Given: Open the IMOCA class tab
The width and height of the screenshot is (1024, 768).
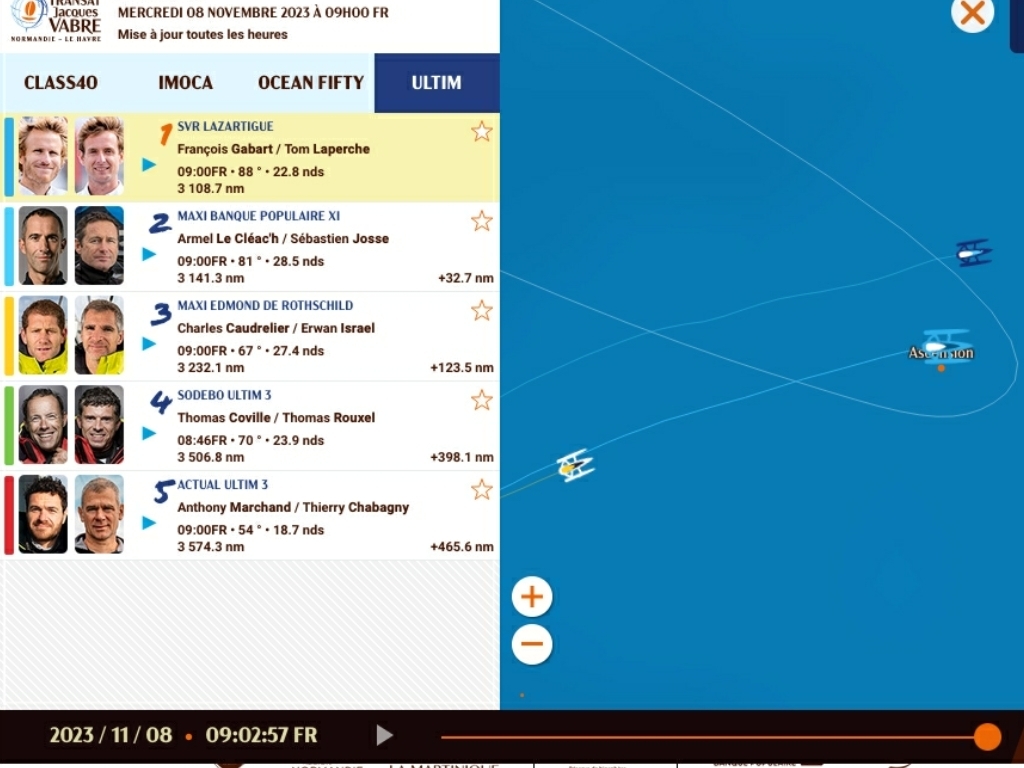Looking at the screenshot, I should click(185, 82).
